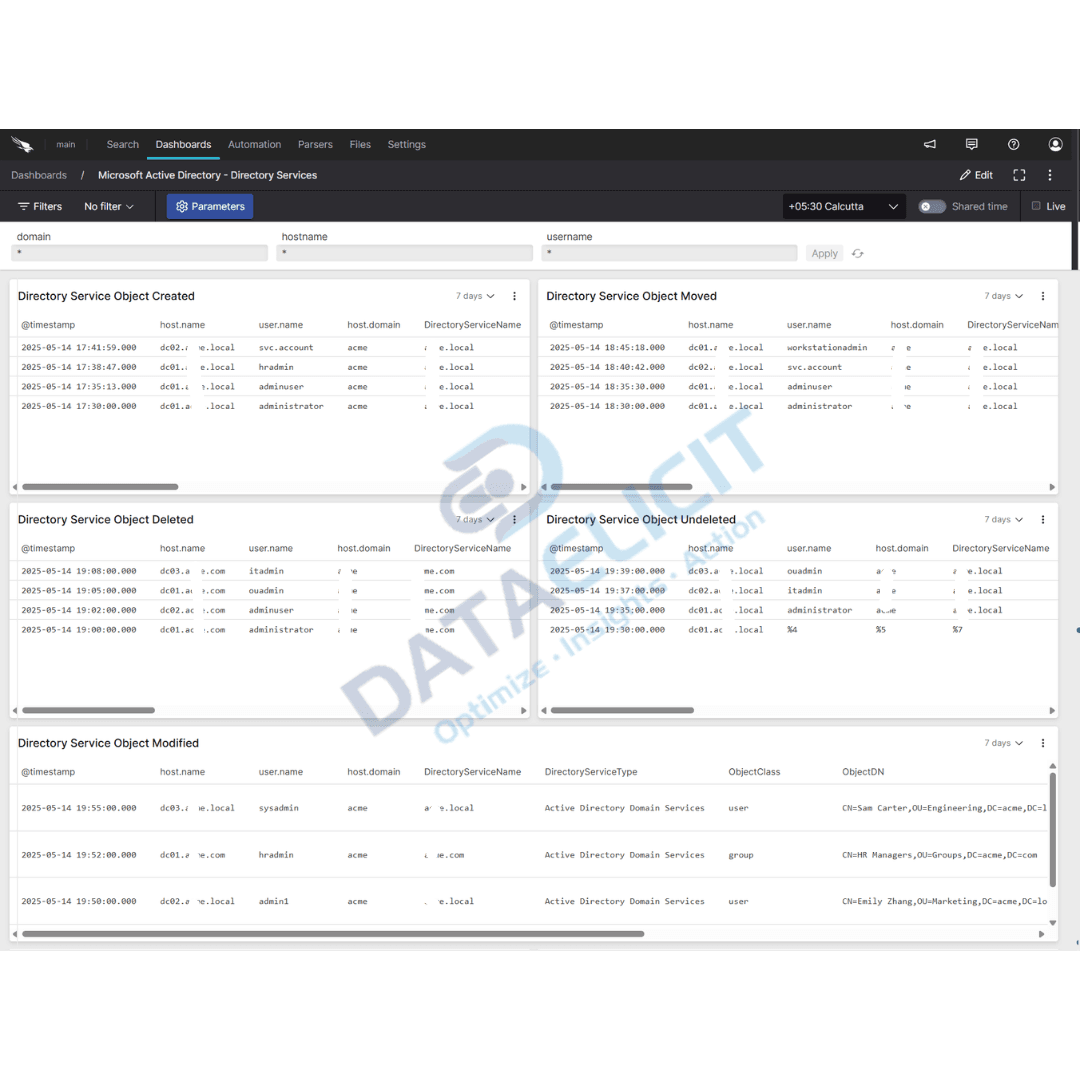Image resolution: width=1080 pixels, height=1080 pixels.
Task: Click Edit to modify the dashboard
Action: tap(975, 175)
